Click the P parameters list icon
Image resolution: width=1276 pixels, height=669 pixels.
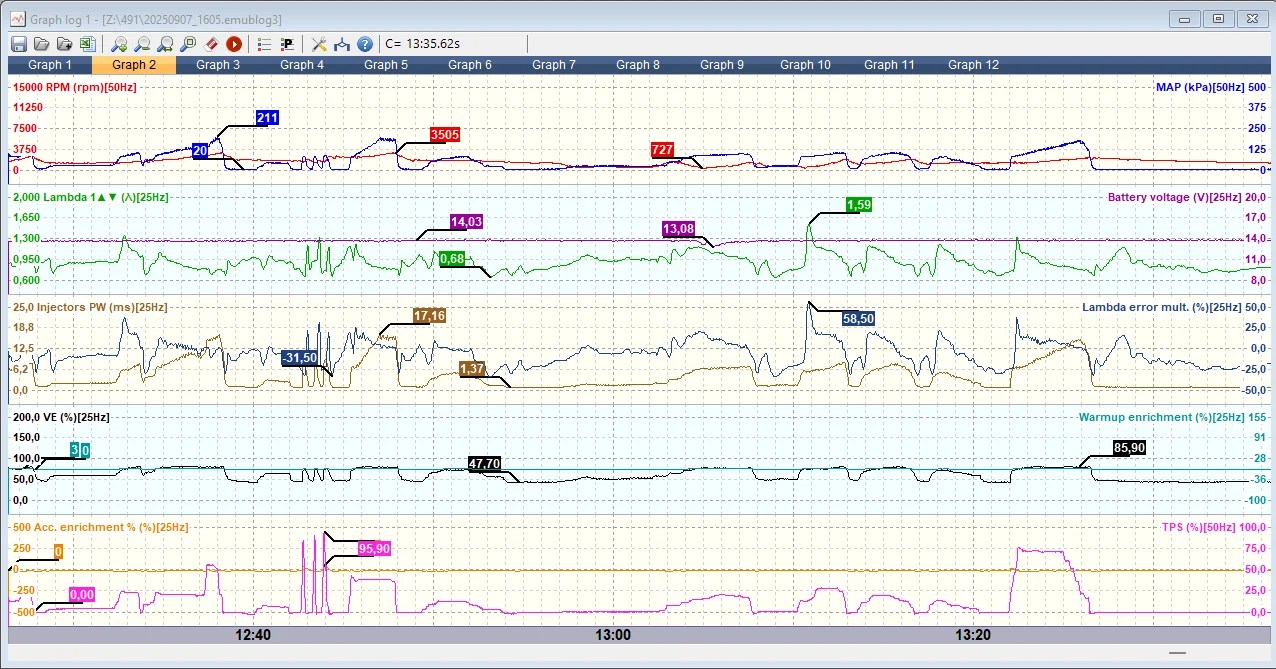click(x=287, y=44)
